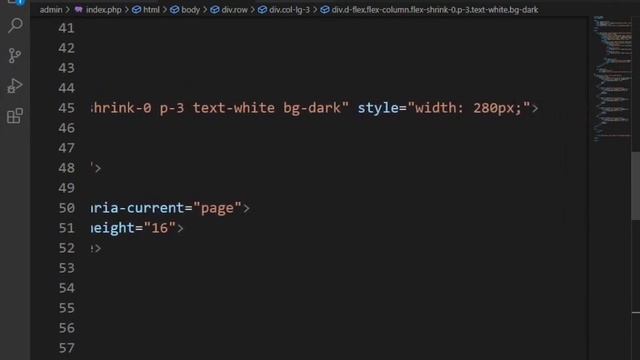Click the "16" value on line 51
Screen dimensions: 640x360
(x=160, y=228)
